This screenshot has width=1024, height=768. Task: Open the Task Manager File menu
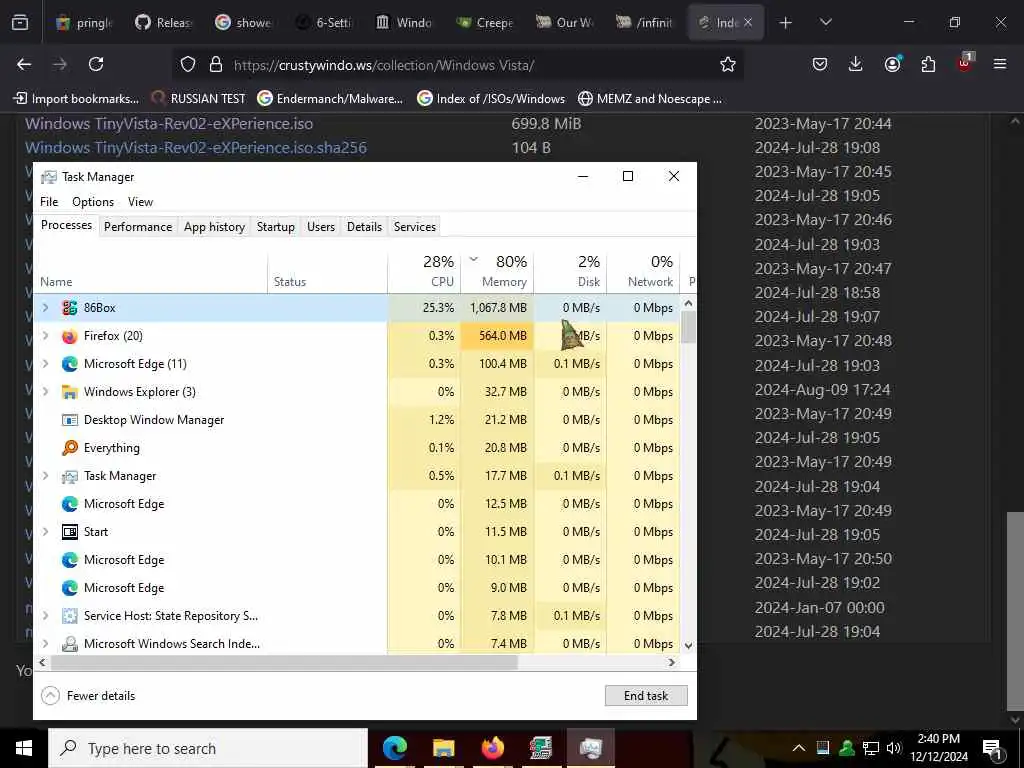(x=49, y=202)
